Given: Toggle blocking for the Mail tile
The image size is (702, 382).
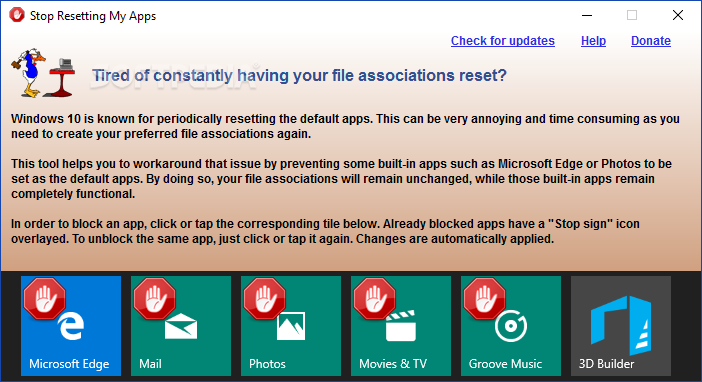Looking at the screenshot, I should tap(181, 326).
